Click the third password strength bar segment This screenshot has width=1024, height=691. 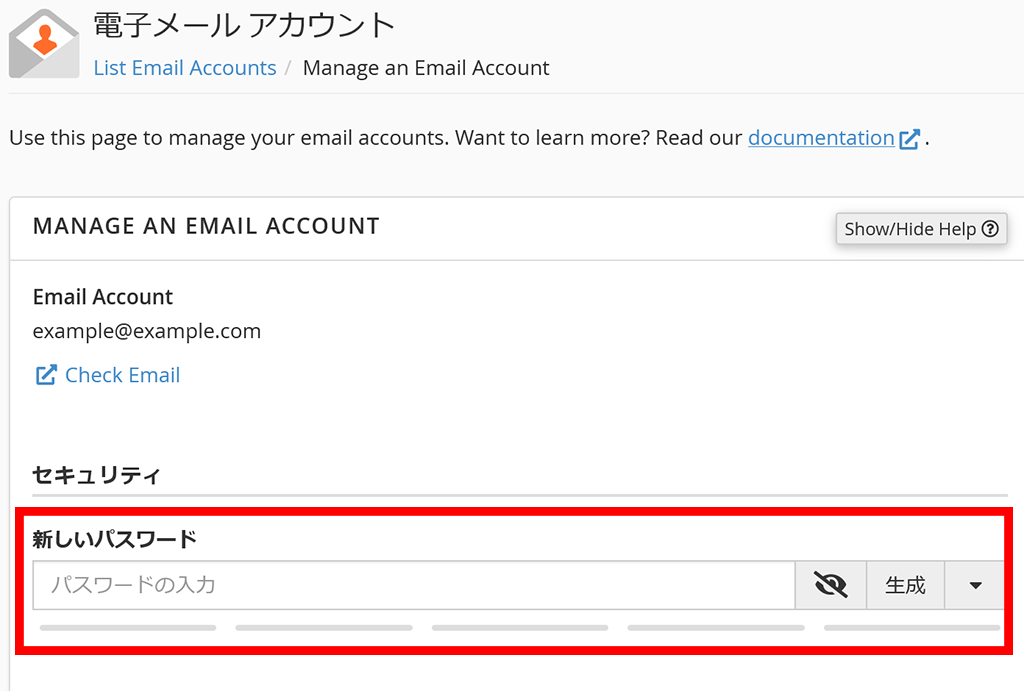coord(520,628)
